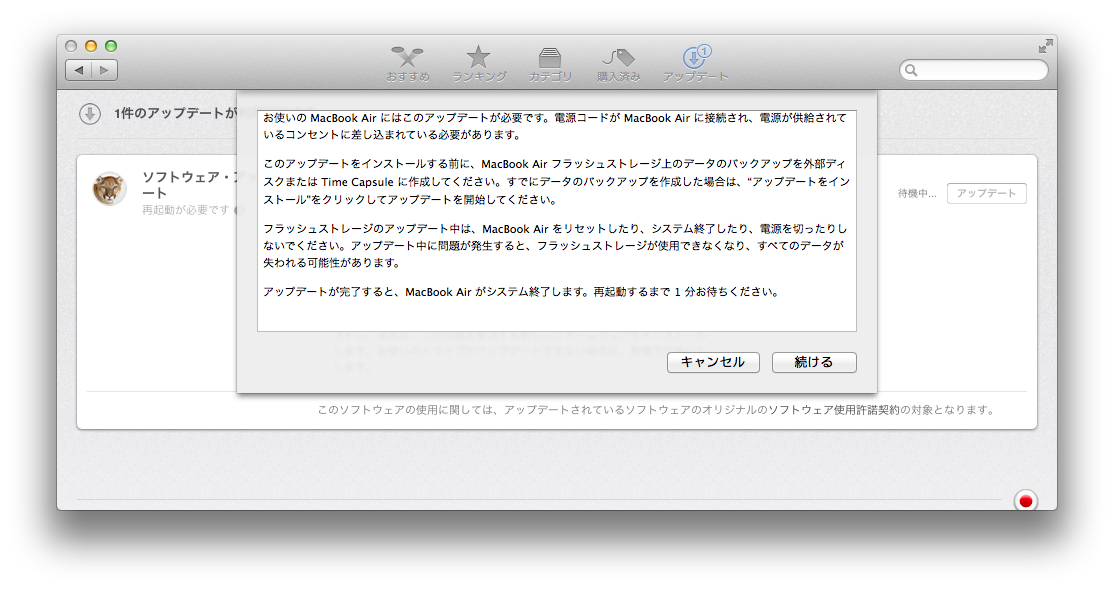The height and width of the screenshot is (589, 1114).
Task: Click the 再起動が必要です label
Action: point(185,210)
